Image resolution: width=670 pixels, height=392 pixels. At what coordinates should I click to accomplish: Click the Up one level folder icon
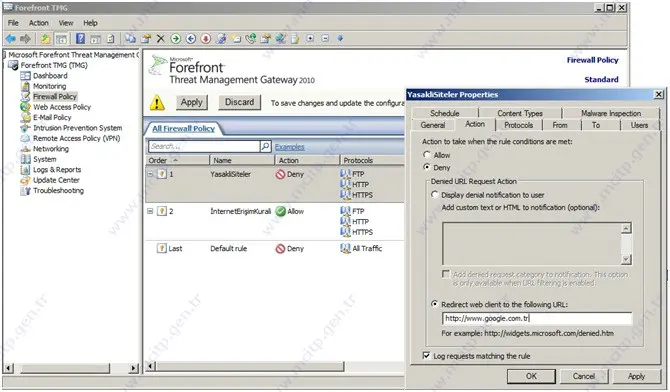(x=45, y=39)
